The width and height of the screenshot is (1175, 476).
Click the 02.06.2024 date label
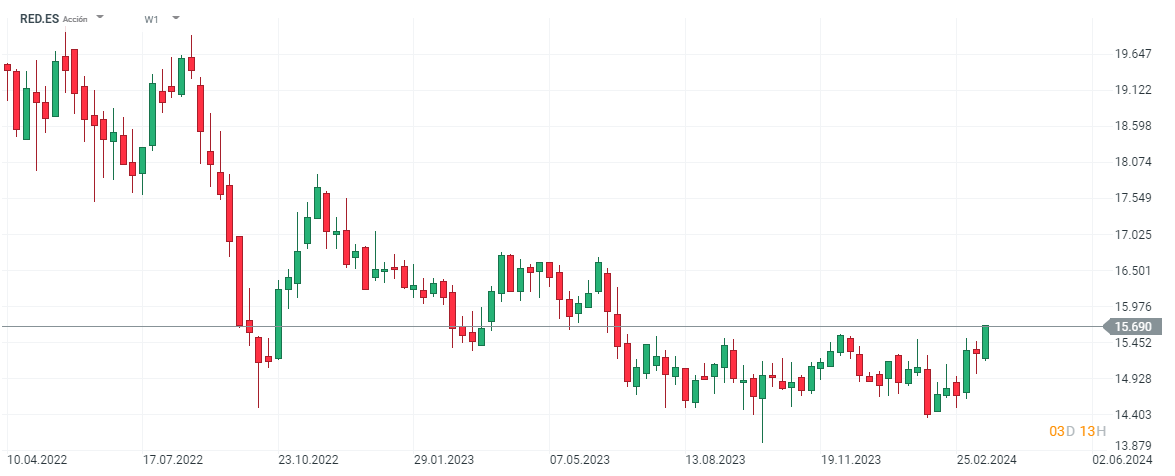[x=1121, y=460]
